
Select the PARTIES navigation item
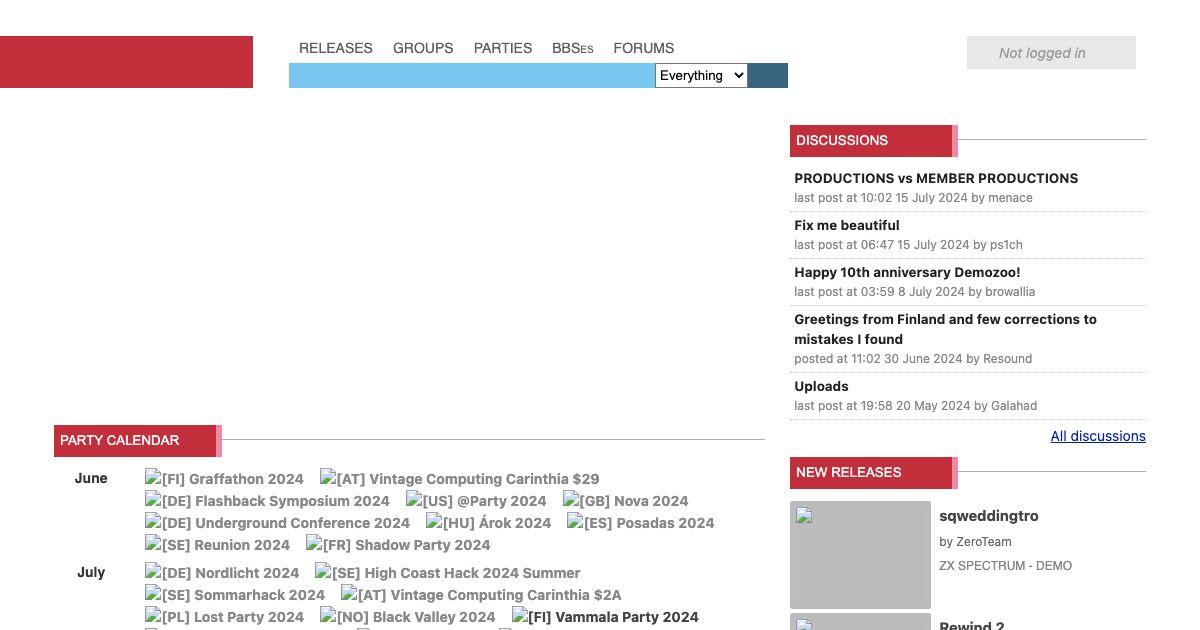click(x=503, y=48)
